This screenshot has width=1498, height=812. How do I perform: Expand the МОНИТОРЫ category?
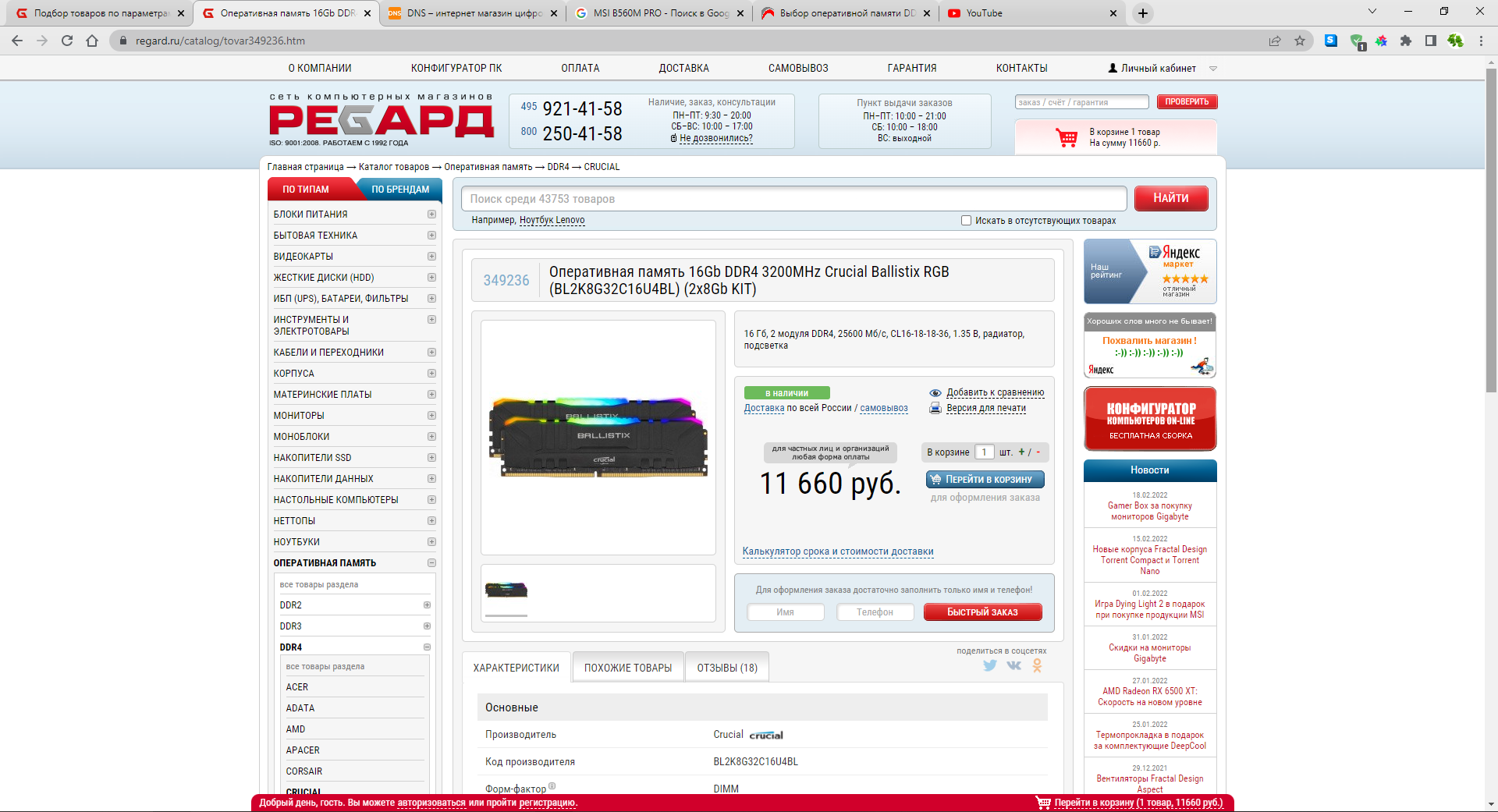(431, 416)
